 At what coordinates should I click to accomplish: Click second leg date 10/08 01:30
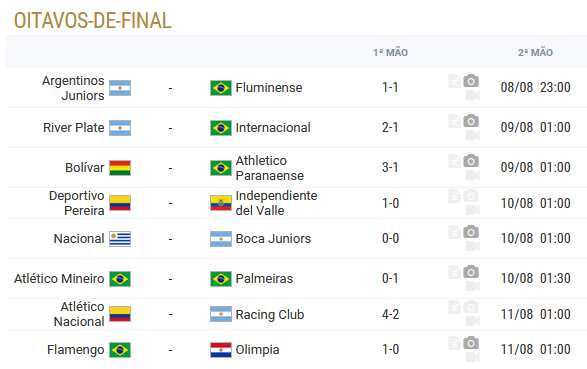[536, 278]
